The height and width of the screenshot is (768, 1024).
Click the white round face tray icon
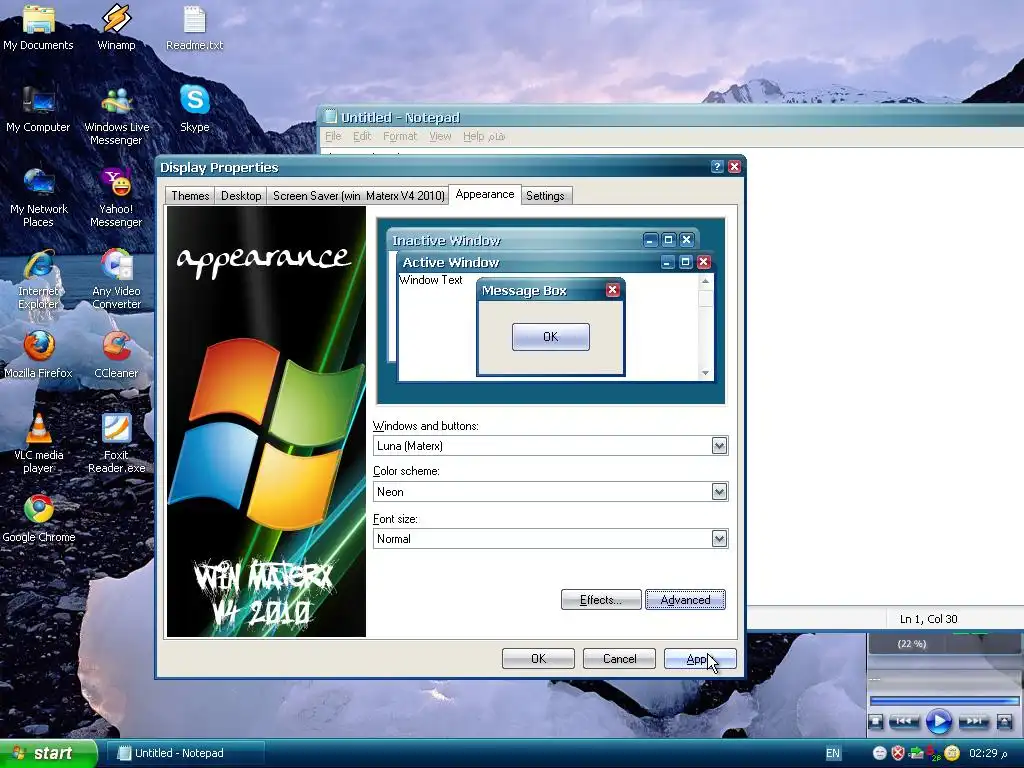880,753
